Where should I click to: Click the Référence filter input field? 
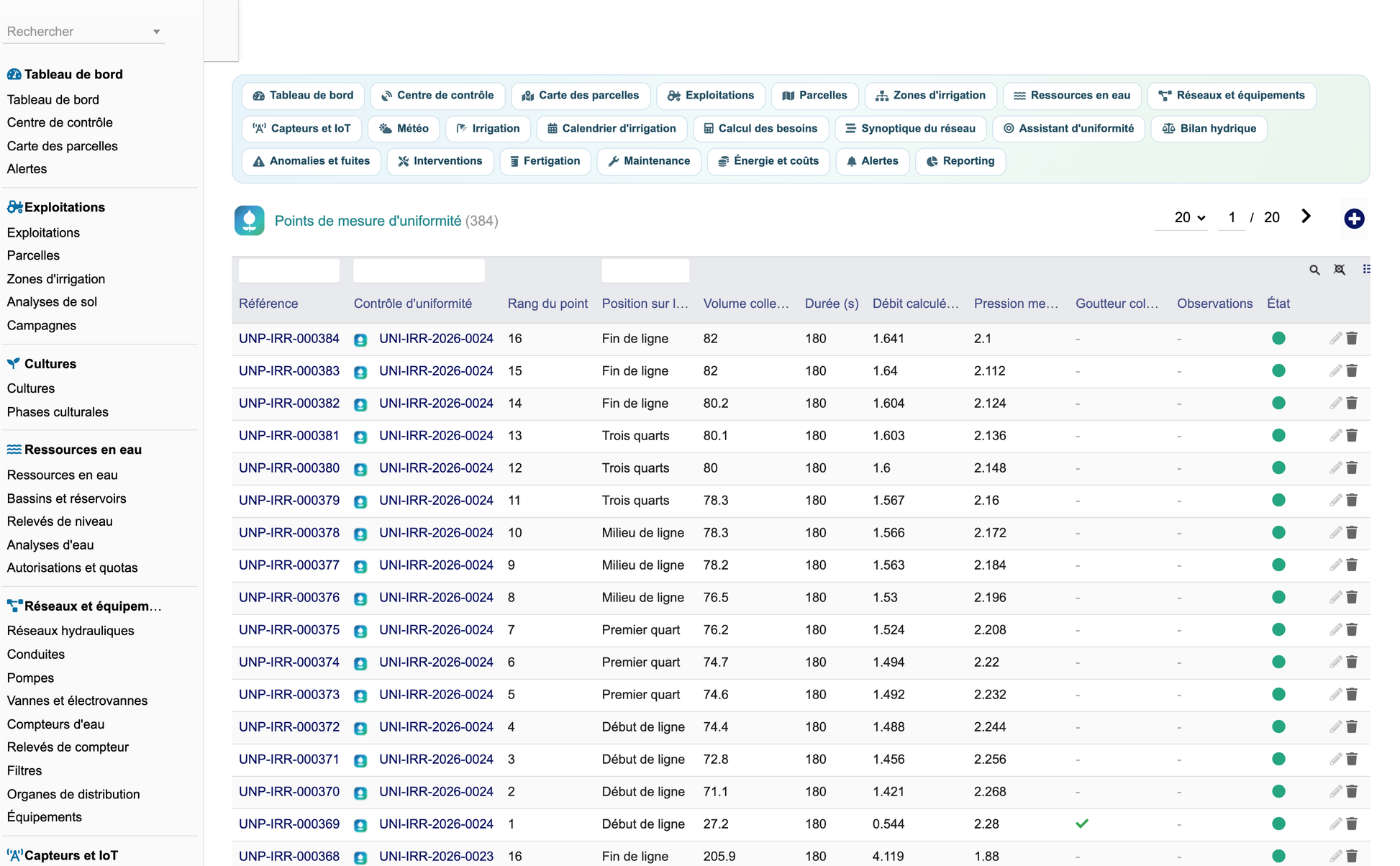[x=289, y=270]
